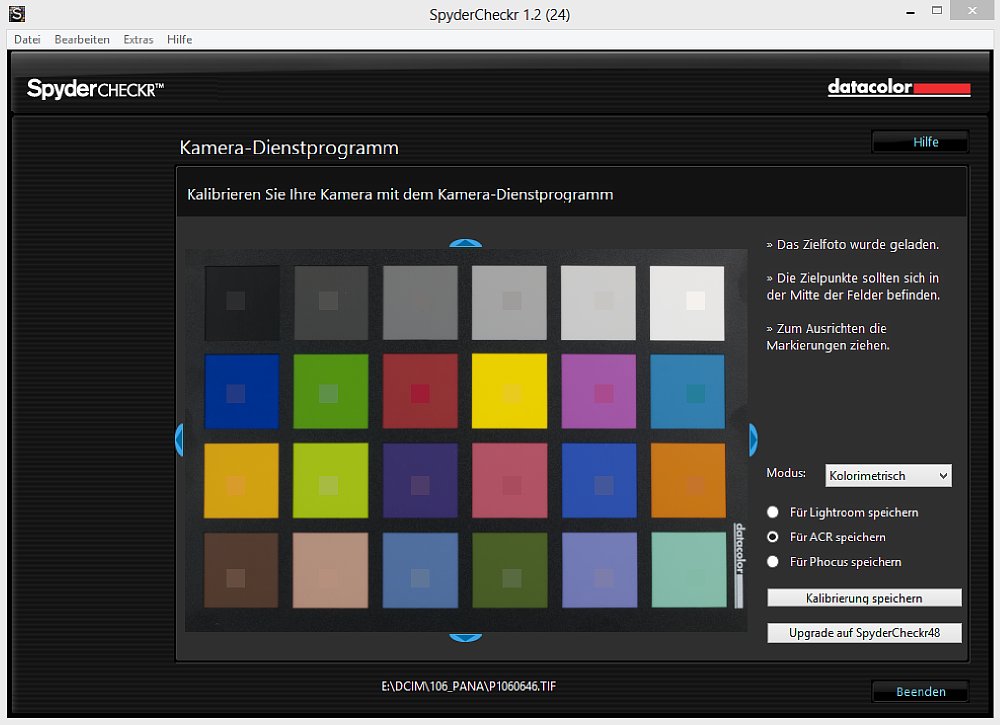Click Kalibrierung speichern button
The image size is (1000, 725).
(x=864, y=598)
